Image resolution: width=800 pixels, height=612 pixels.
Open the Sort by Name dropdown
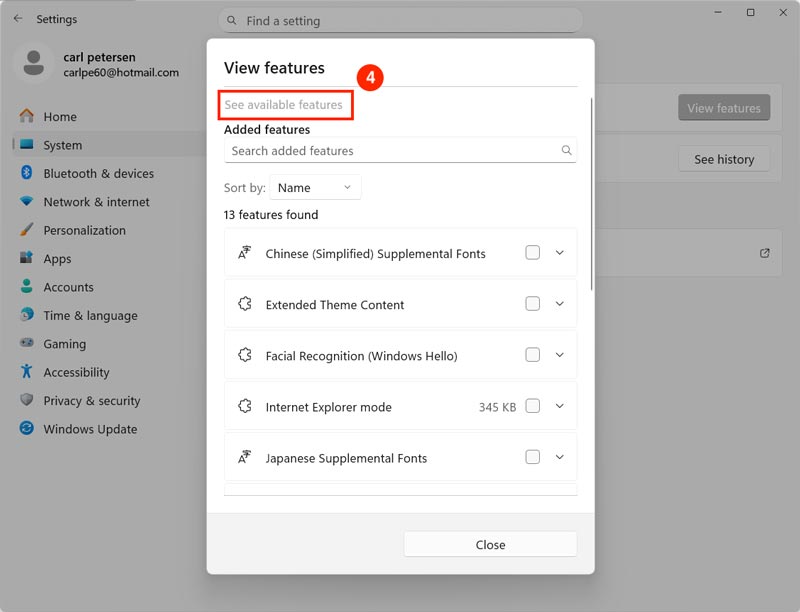[315, 188]
